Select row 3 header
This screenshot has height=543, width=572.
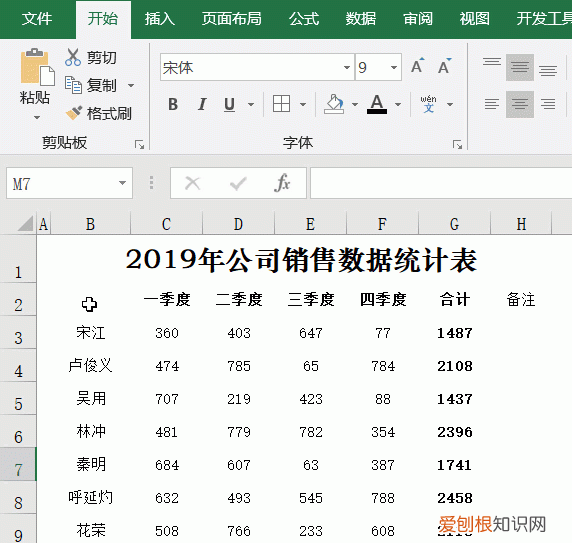click(18, 332)
